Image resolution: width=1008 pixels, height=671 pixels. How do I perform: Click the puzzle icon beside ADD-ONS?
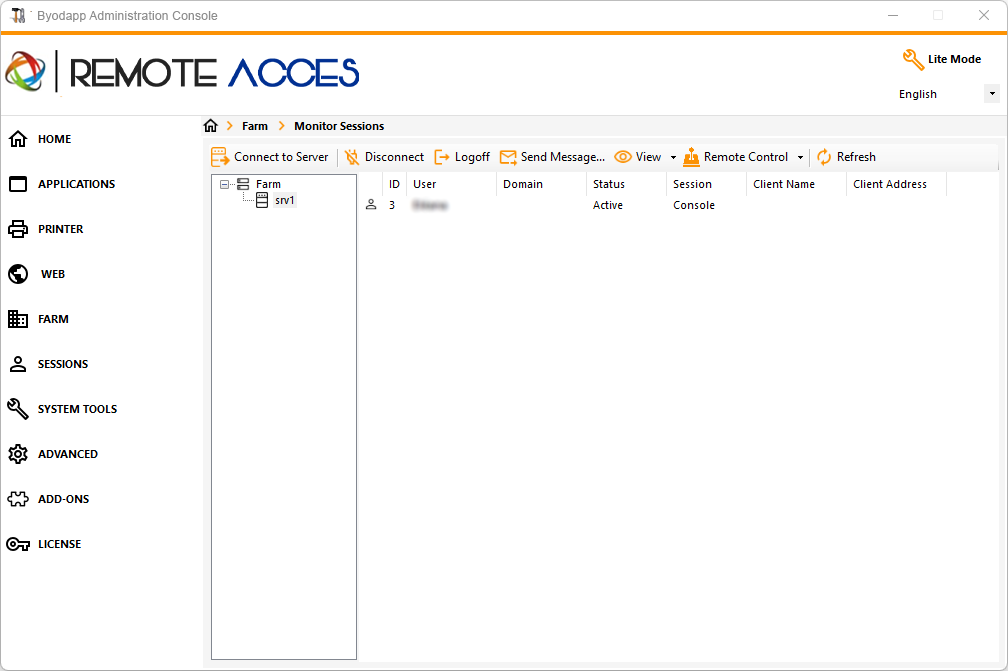(18, 499)
